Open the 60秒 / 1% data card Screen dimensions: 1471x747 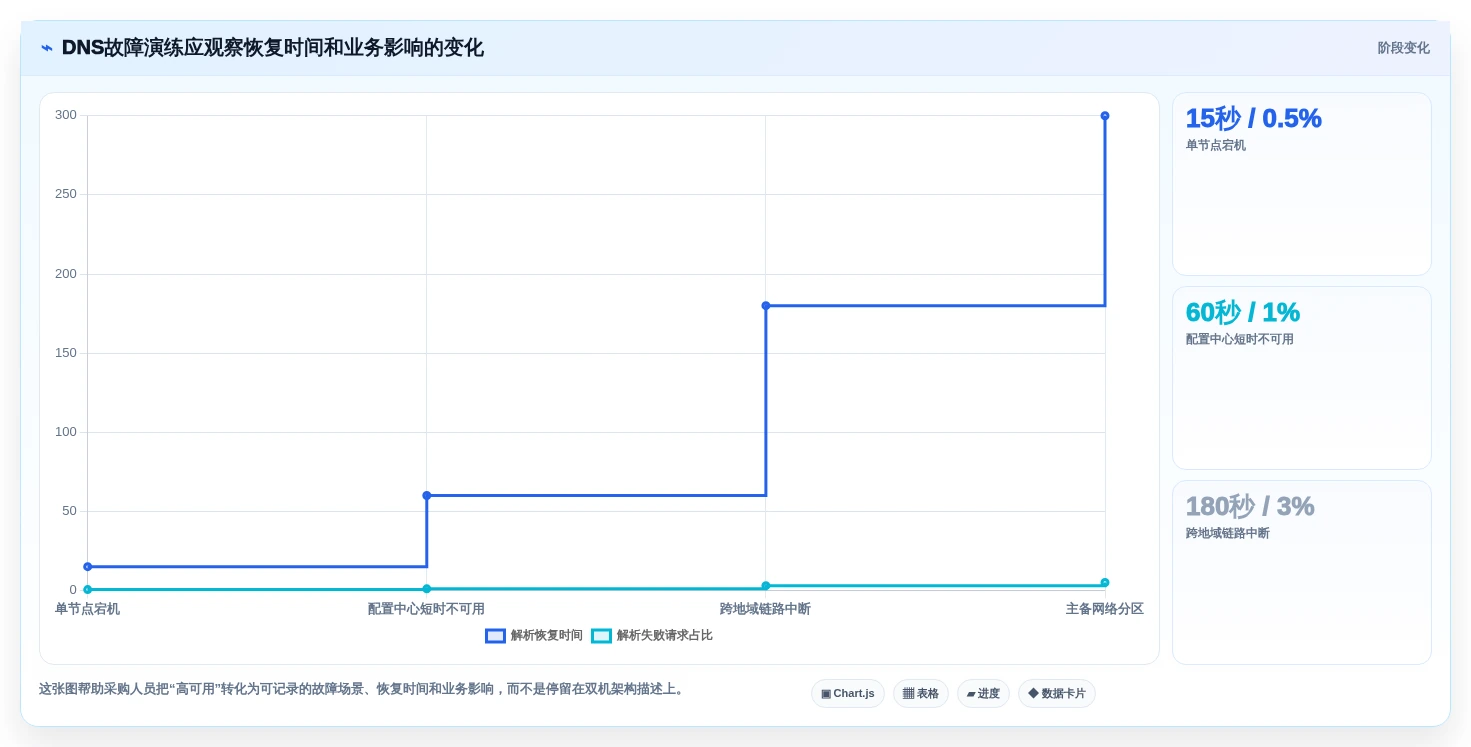[x=1301, y=378]
